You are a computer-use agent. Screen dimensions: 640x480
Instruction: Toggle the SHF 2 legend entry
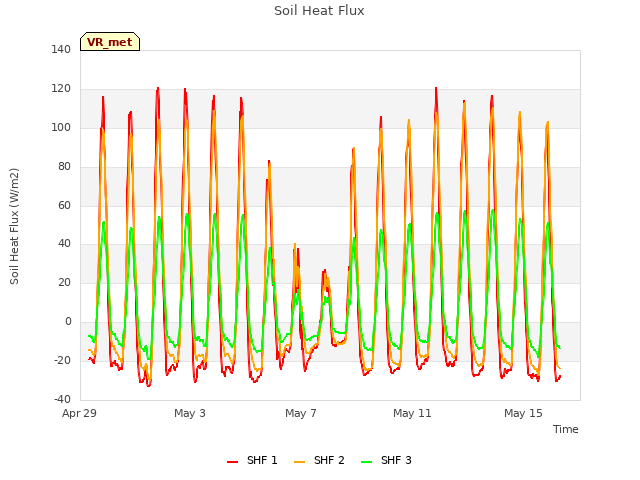[x=319, y=460]
